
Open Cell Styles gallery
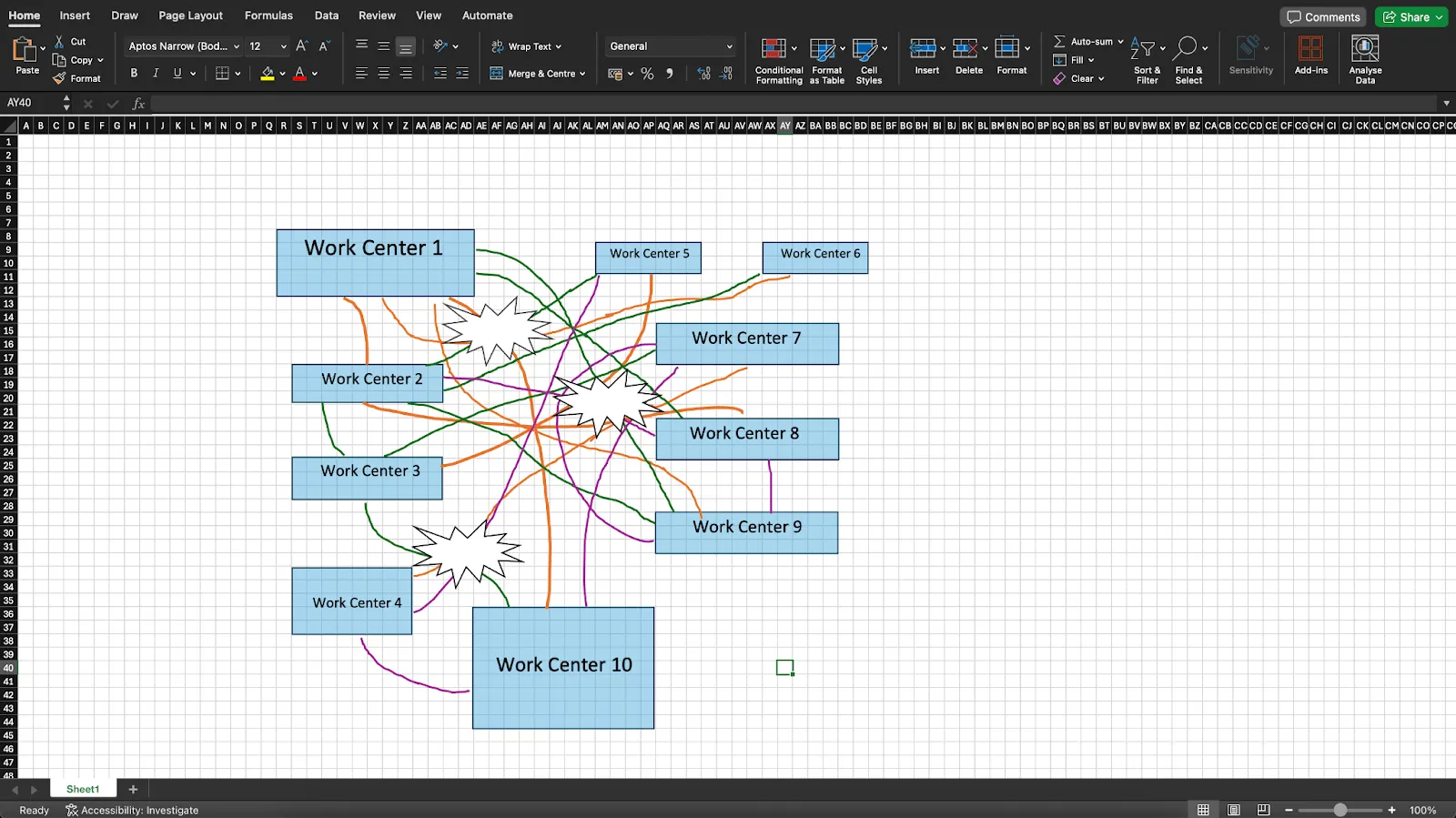pyautogui.click(x=869, y=61)
